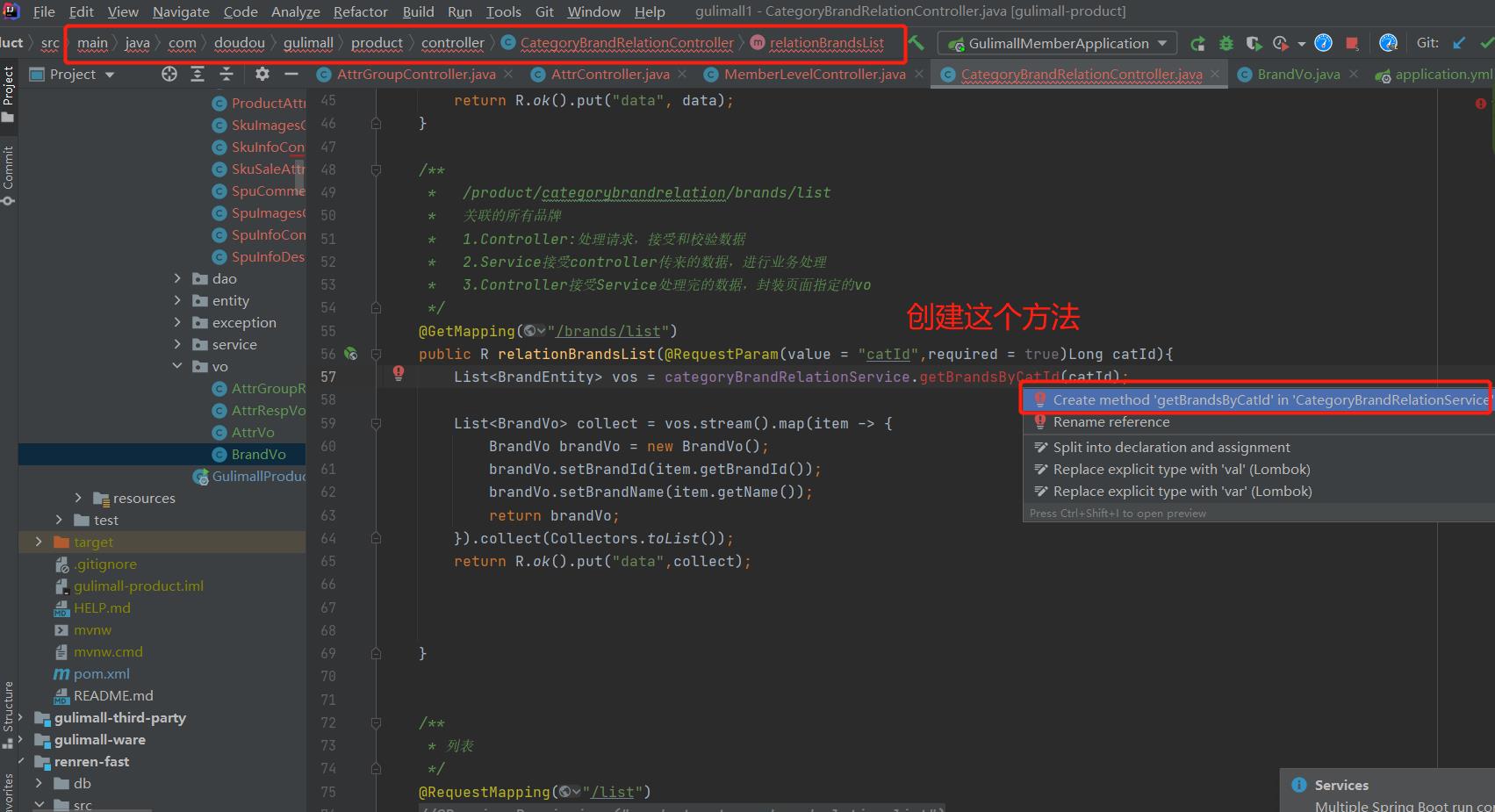Click the gutter request-mapping icon on line 56
1495x812 pixels.
pos(351,354)
